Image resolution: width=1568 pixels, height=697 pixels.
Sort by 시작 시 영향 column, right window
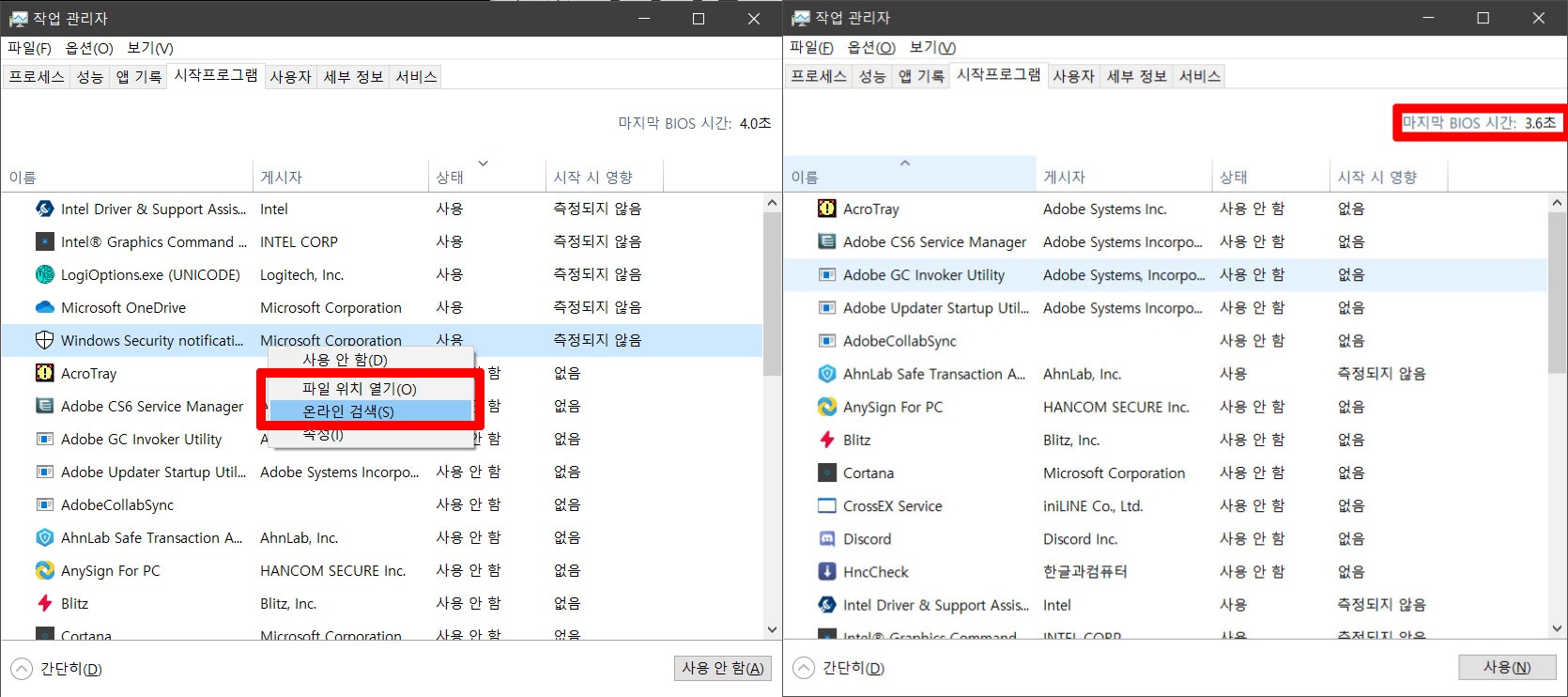coord(1388,176)
